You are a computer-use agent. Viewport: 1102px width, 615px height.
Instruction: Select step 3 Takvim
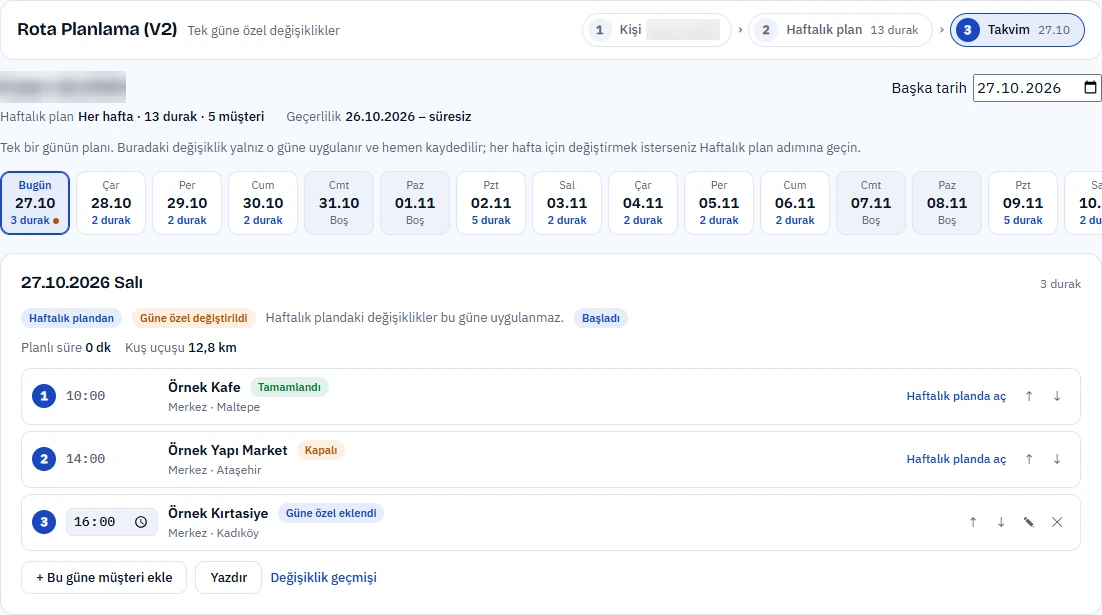(x=1017, y=30)
